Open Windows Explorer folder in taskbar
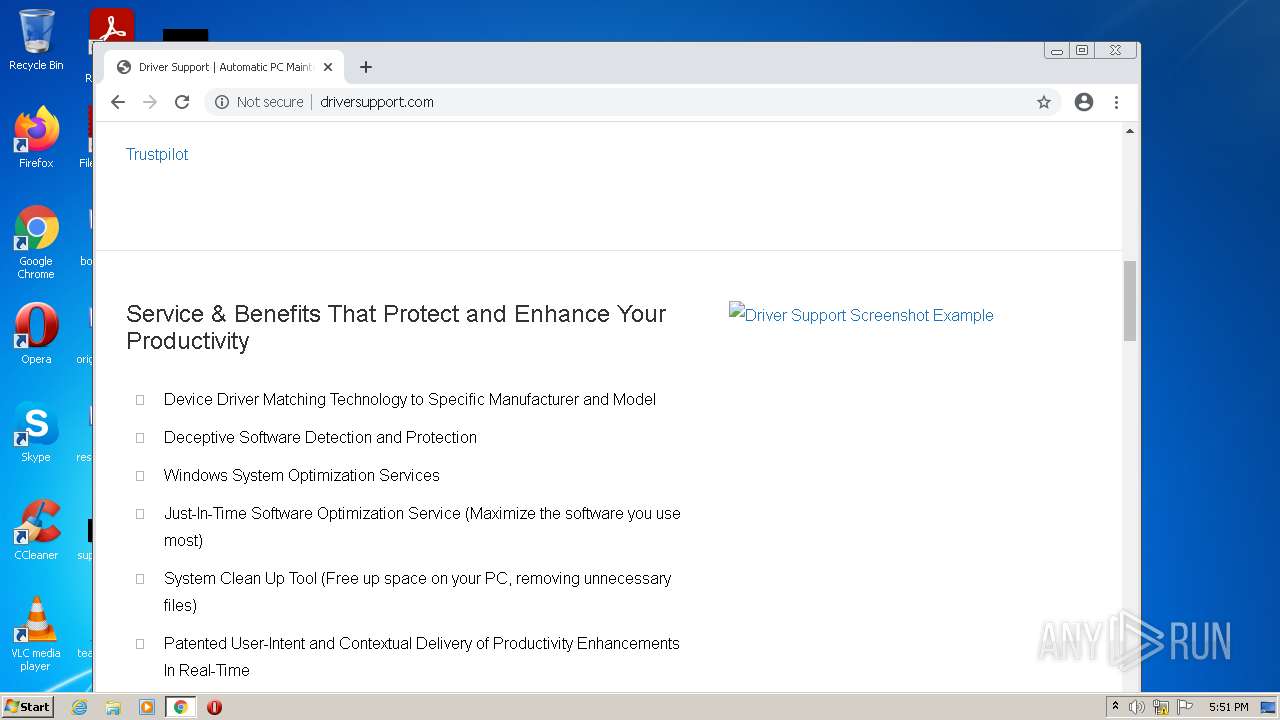This screenshot has height=720, width=1280. 113,707
